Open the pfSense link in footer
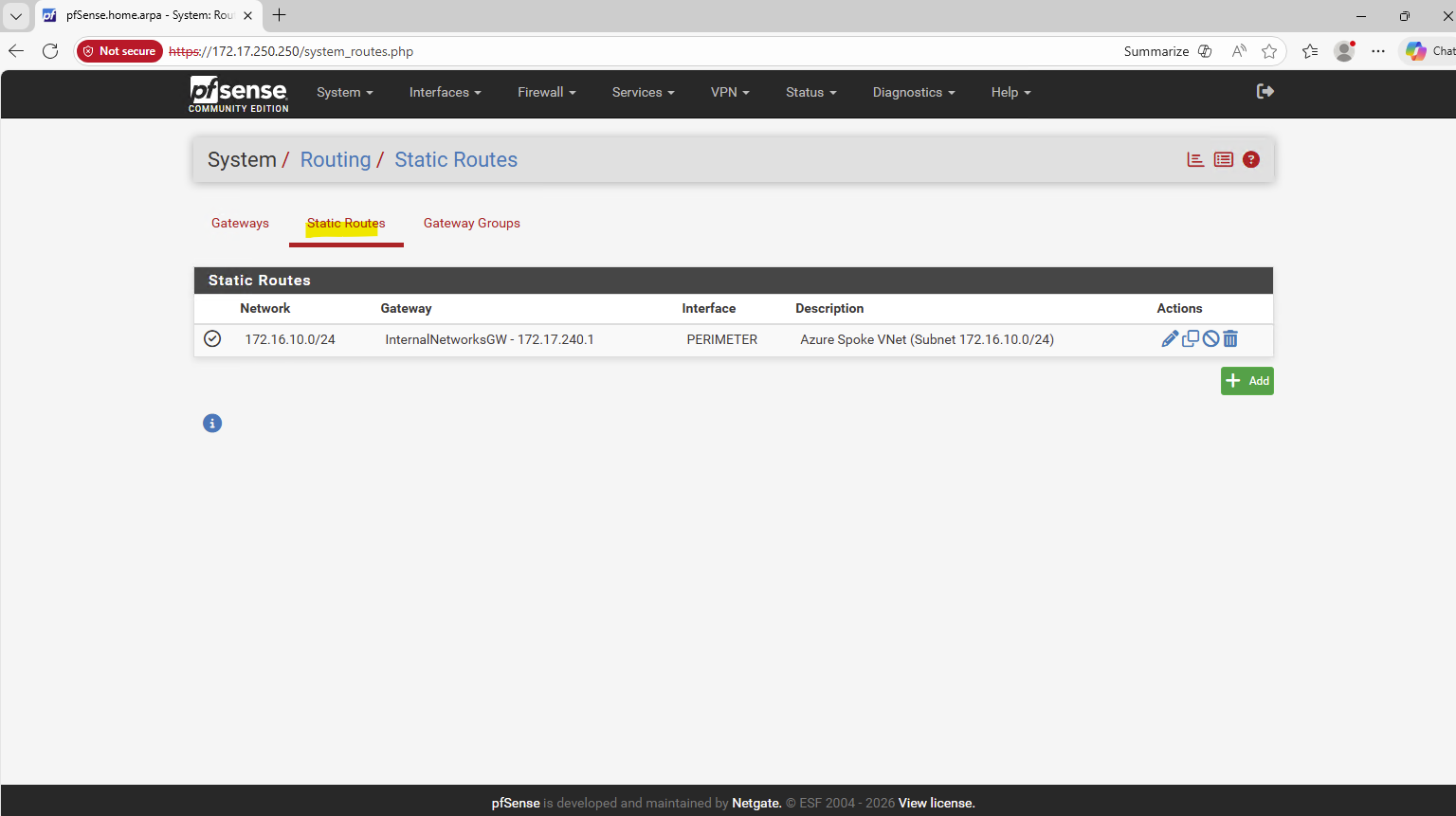The height and width of the screenshot is (816, 1456). click(x=516, y=803)
